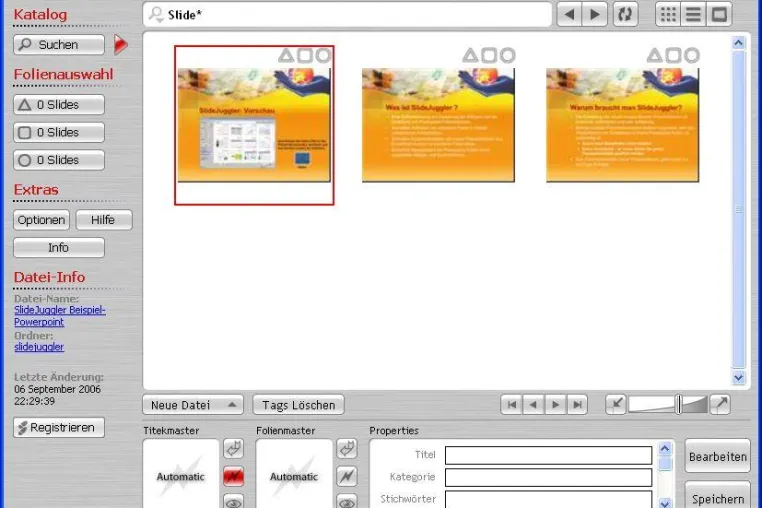
Task: Select the 'Warum braucht man SlideJuggler?' thumbnail
Action: [623, 125]
